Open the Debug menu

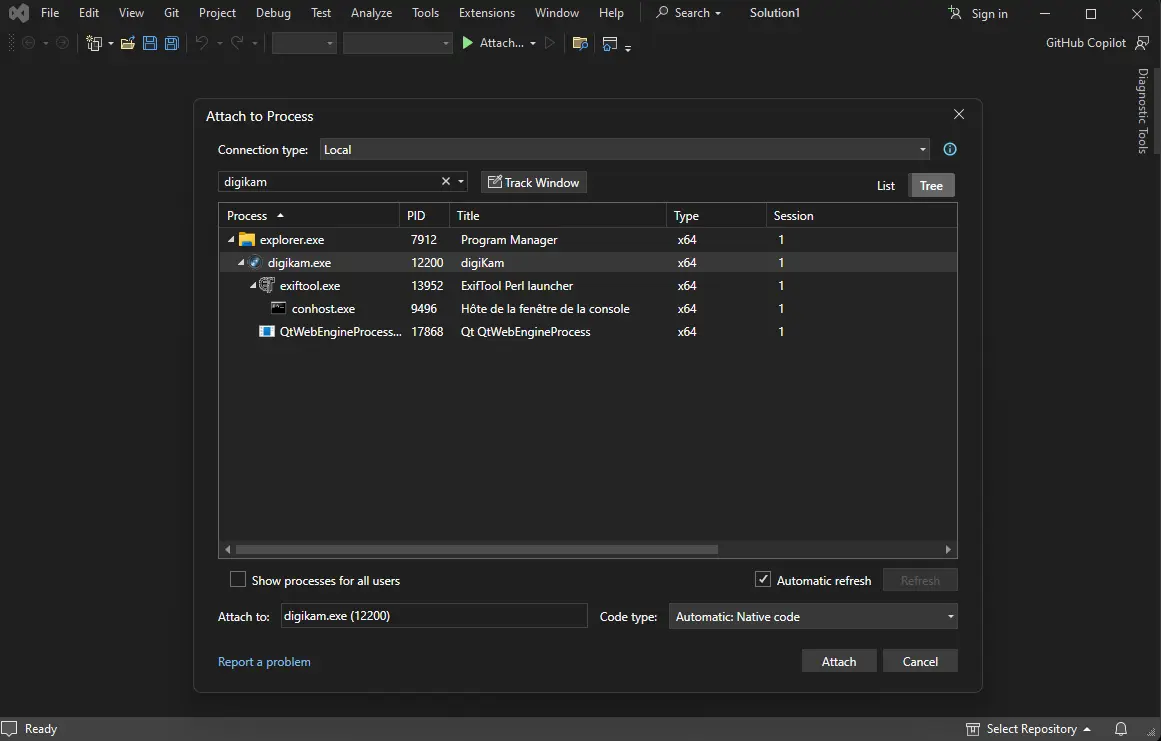273,13
